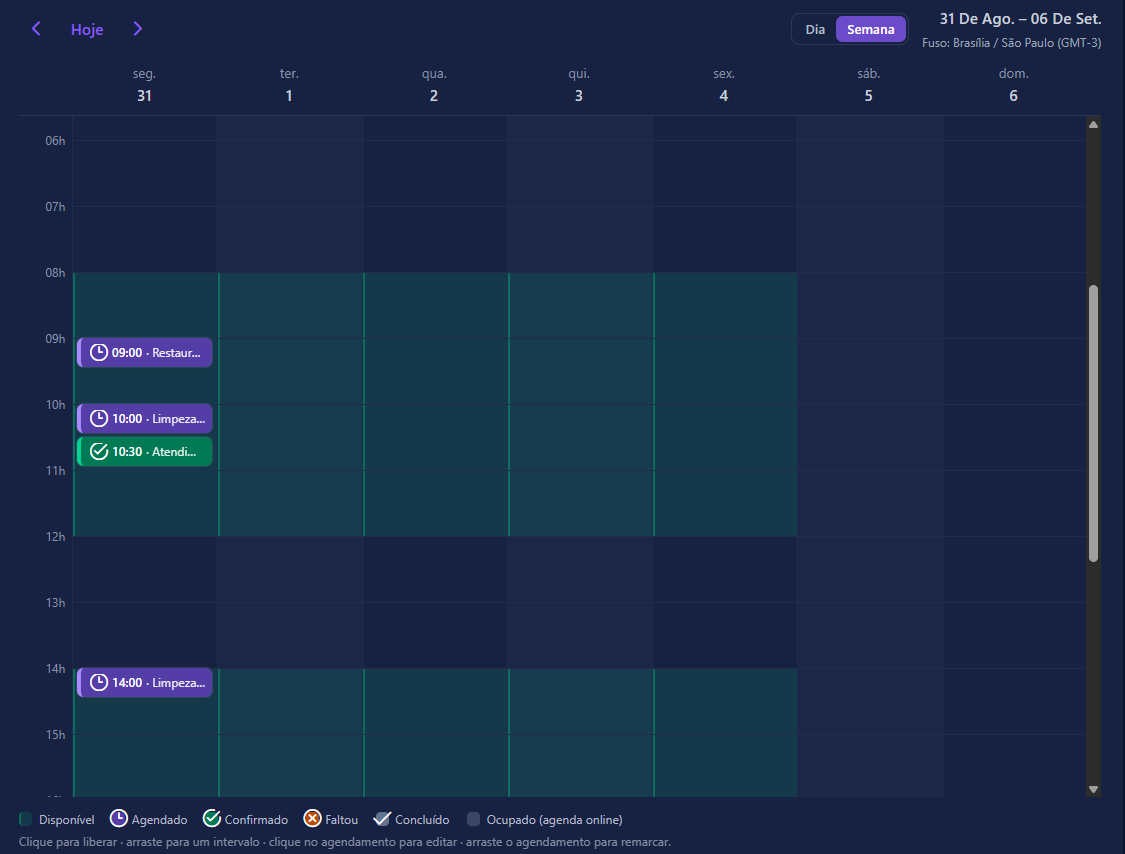Image resolution: width=1125 pixels, height=854 pixels.
Task: Click the Agendado legend label
Action: point(159,820)
